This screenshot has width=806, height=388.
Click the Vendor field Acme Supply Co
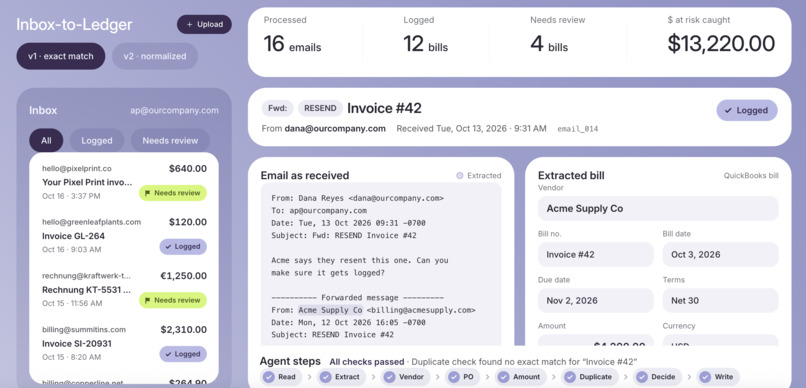pyautogui.click(x=658, y=209)
